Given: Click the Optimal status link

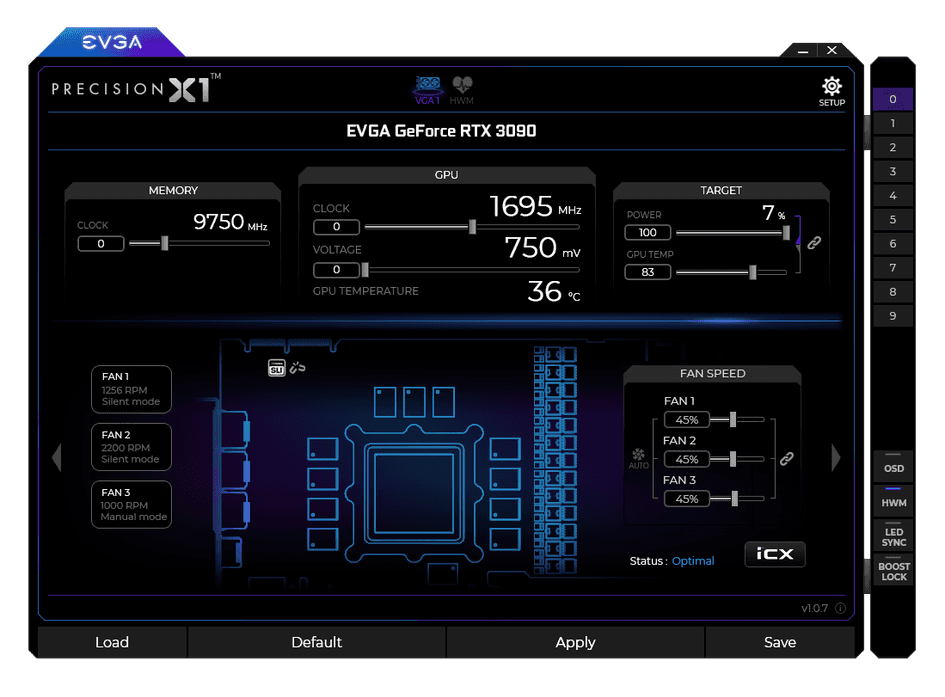Looking at the screenshot, I should (x=694, y=561).
